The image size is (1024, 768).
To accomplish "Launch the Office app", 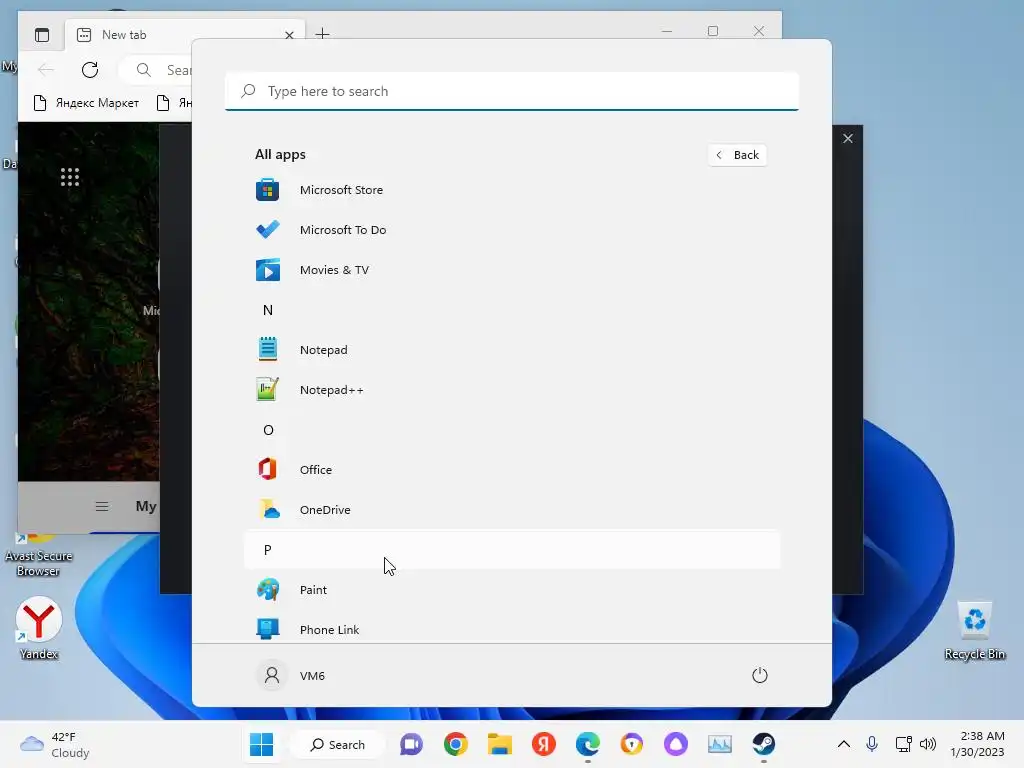I will tap(512, 470).
